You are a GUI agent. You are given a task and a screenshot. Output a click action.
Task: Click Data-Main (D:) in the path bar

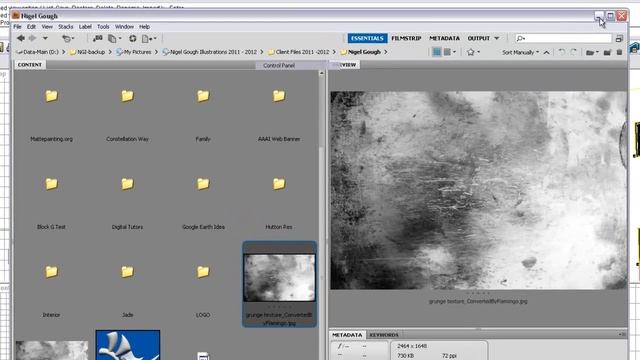pyautogui.click(x=38, y=52)
